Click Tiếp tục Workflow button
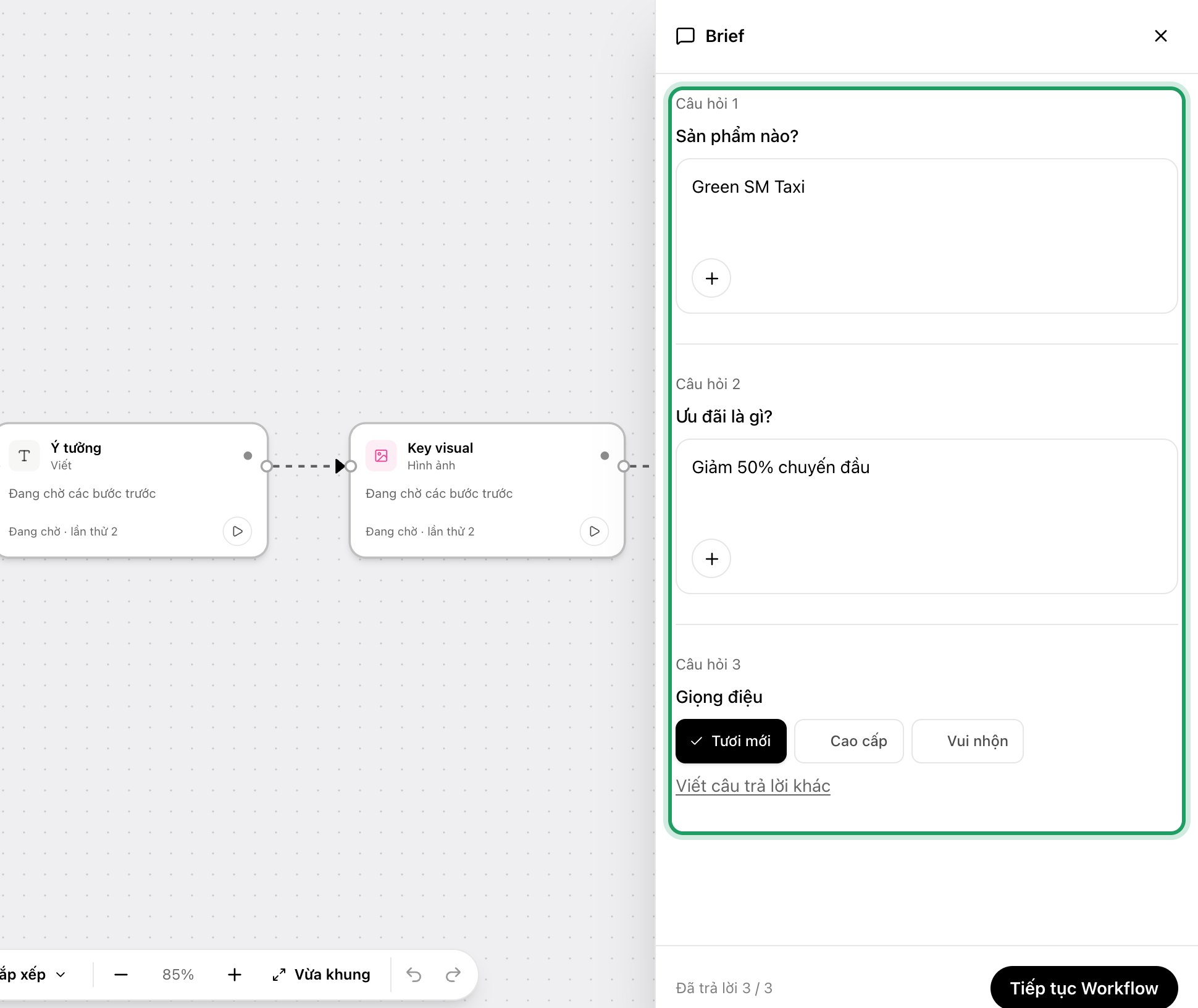Screen dimensions: 1198x1008 (1084, 988)
